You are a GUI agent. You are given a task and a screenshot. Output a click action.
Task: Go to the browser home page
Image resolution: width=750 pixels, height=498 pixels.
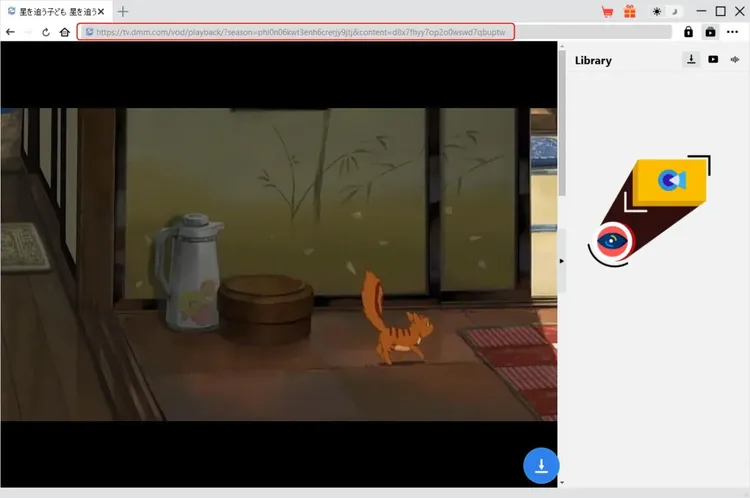(65, 32)
